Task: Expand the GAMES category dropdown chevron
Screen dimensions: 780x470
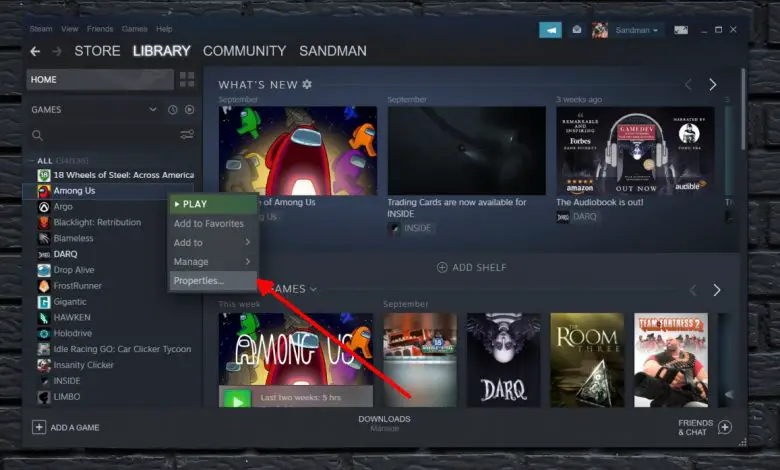Action: [x=153, y=109]
